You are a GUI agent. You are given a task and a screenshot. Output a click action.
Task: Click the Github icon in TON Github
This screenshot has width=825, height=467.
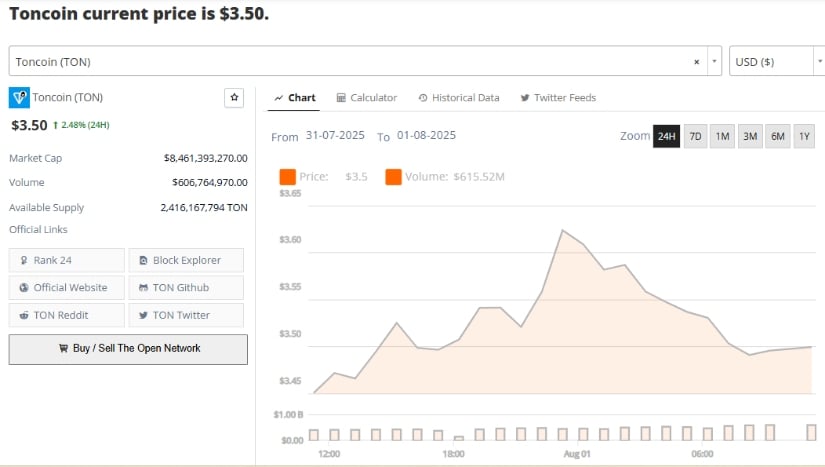coord(143,288)
